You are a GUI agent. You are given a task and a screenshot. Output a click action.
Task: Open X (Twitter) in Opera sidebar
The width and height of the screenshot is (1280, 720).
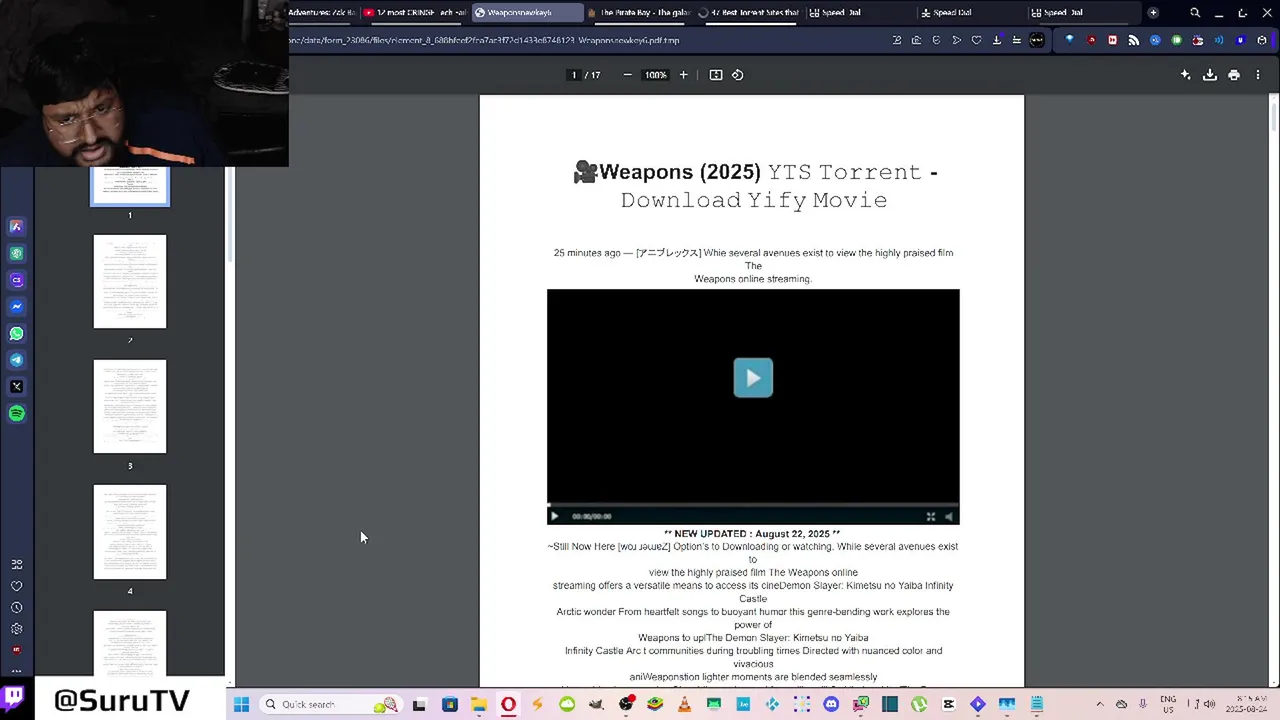16,387
